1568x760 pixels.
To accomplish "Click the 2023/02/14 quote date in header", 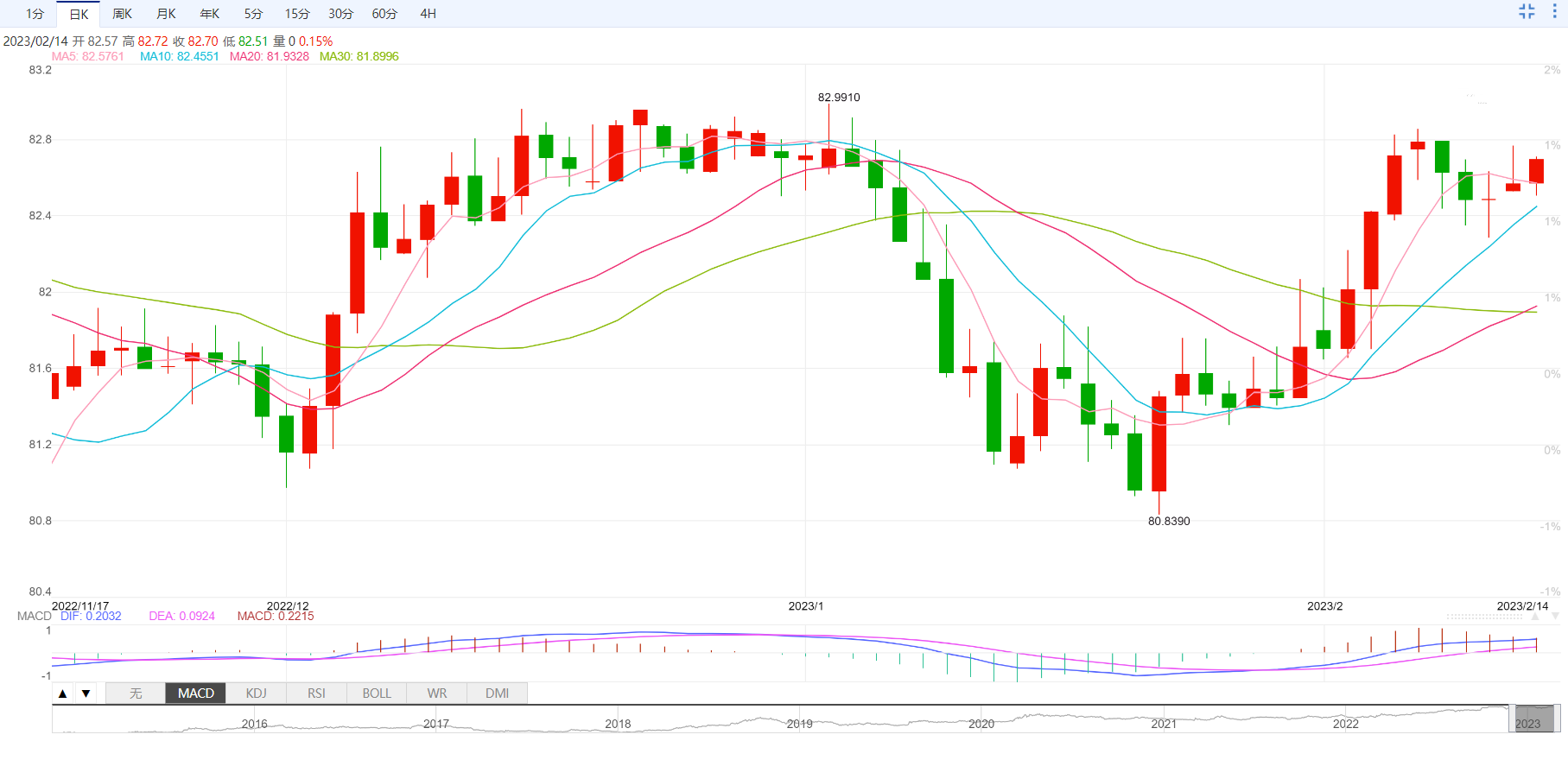I will [x=35, y=41].
